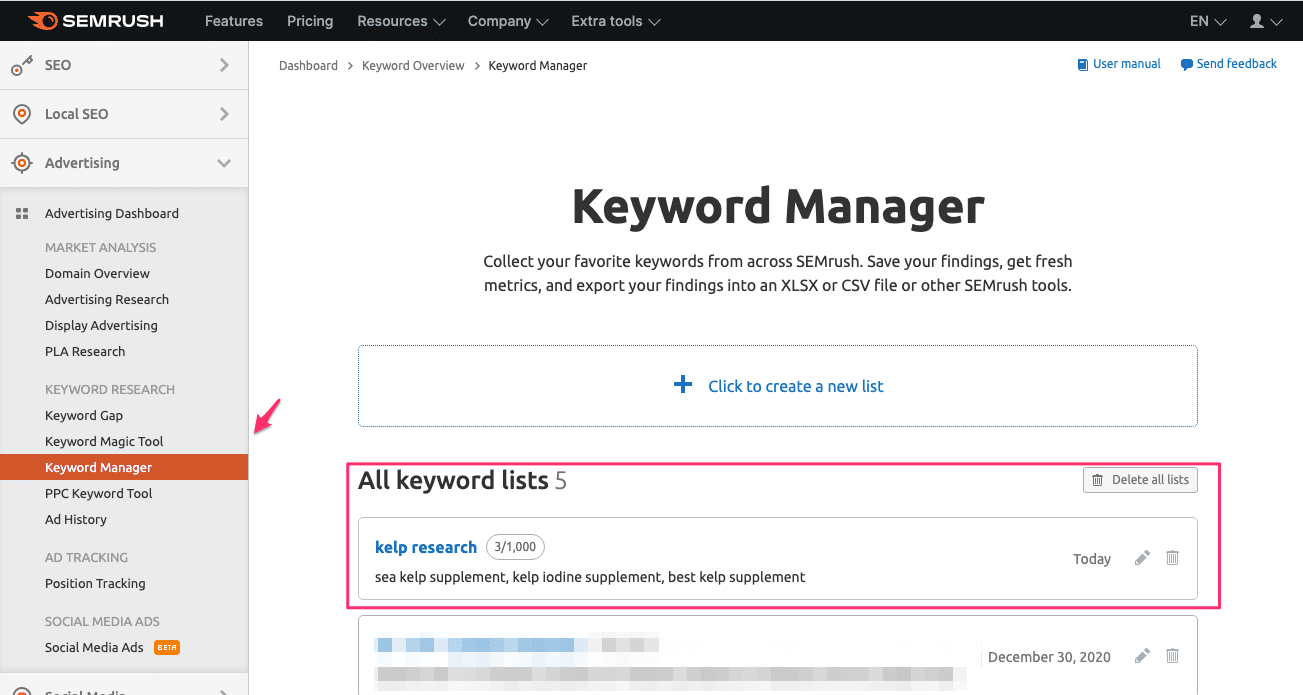Click the Send feedback speech bubble icon
Image resolution: width=1303 pixels, height=695 pixels.
(1186, 64)
